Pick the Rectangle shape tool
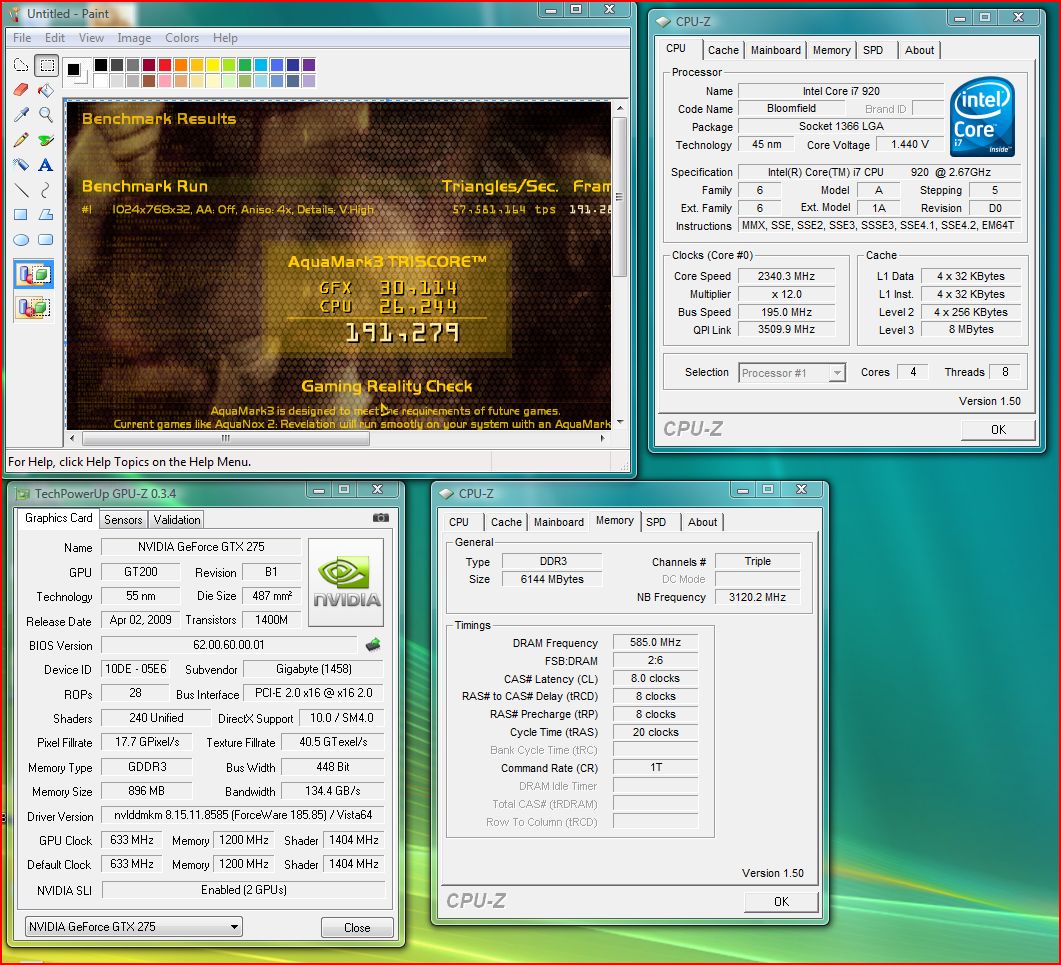This screenshot has height=965, width=1061. [21, 215]
